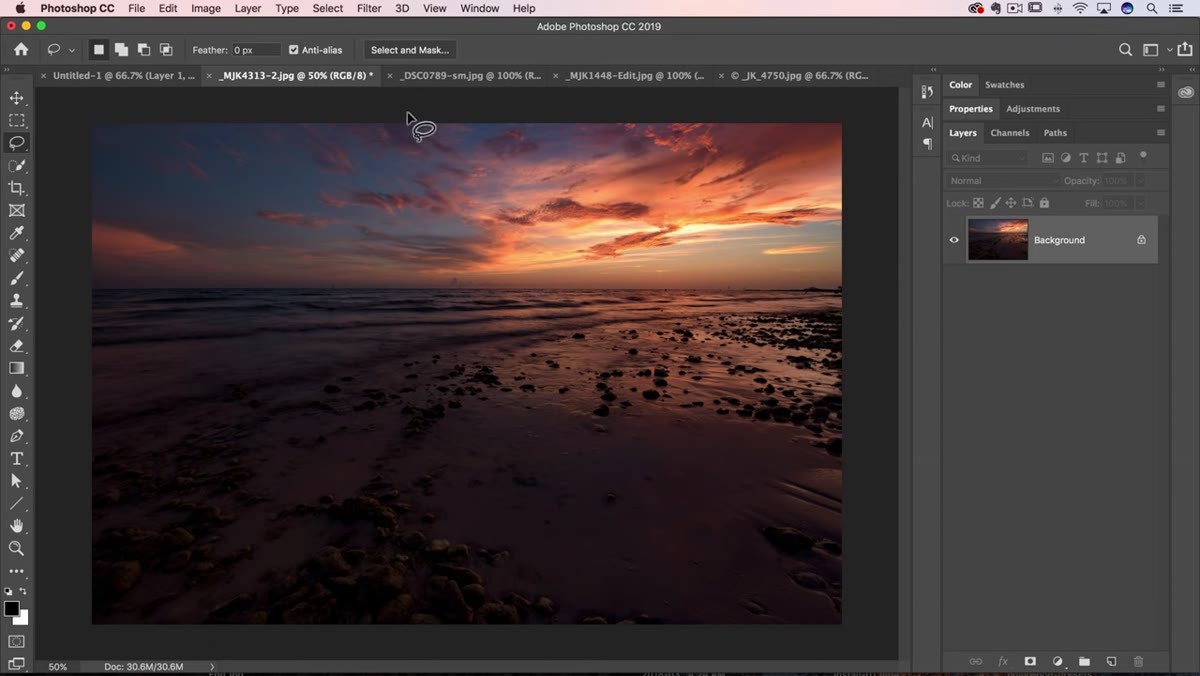Select the Brush tool
This screenshot has width=1200, height=676.
coord(17,278)
